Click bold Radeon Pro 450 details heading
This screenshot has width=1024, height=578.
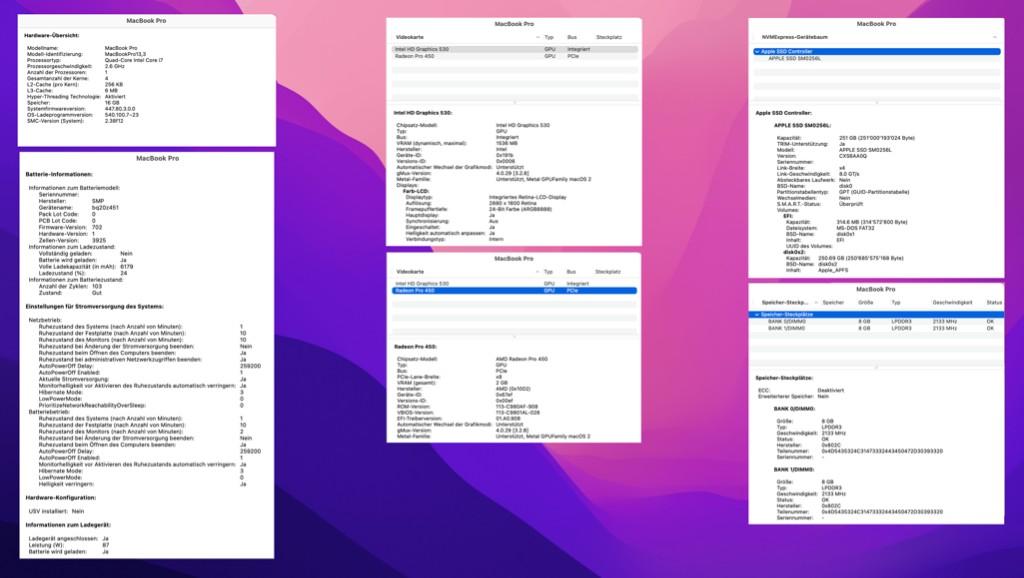point(415,347)
